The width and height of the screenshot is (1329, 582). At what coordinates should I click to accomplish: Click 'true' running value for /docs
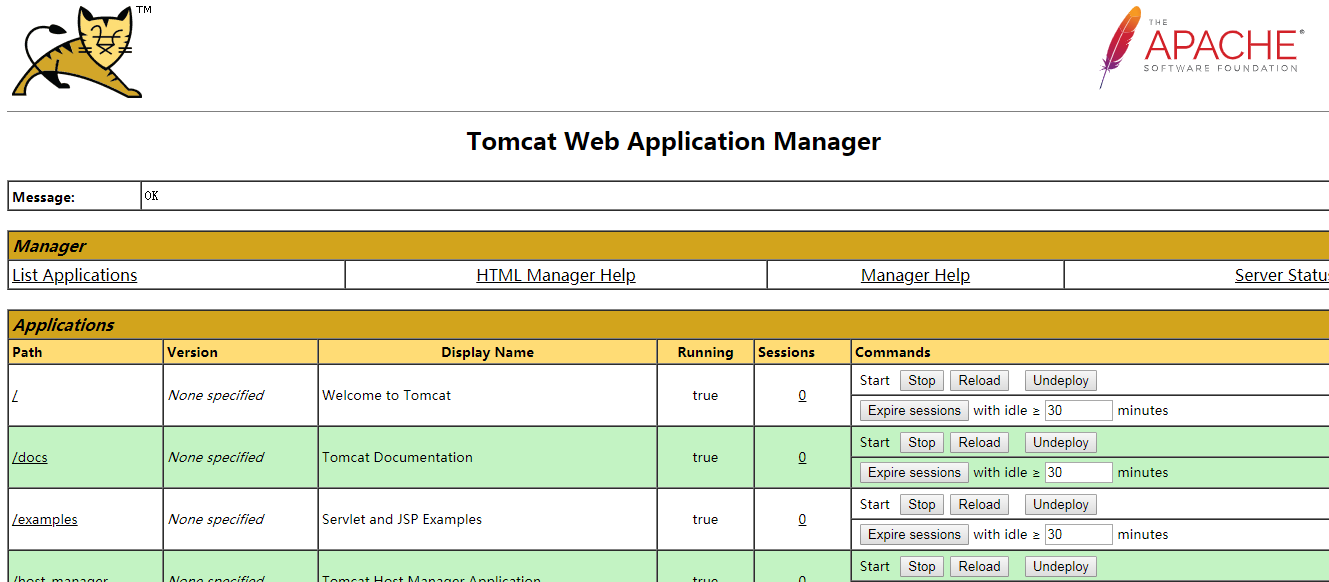point(705,457)
